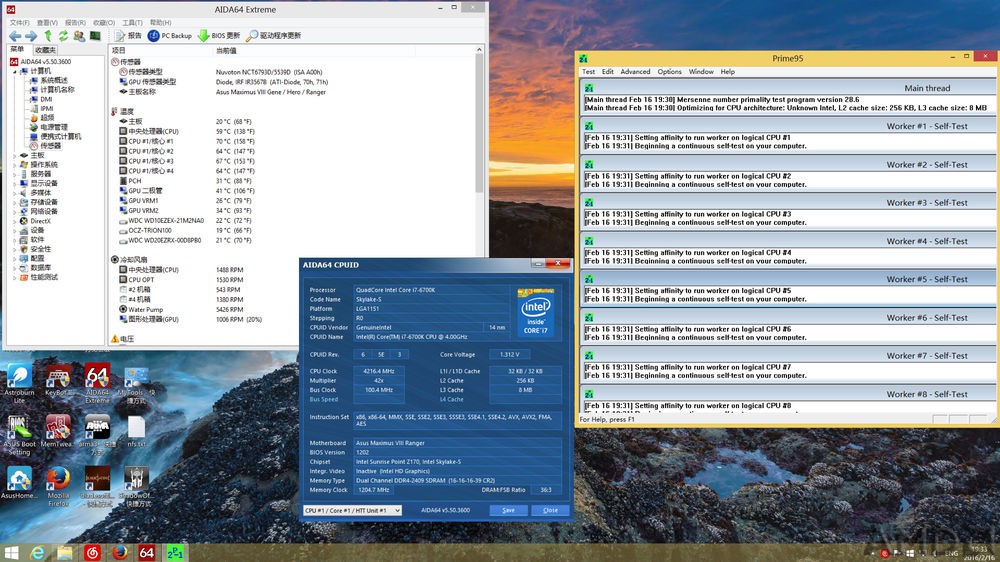
Task: Click 驱动程序更新 driver update toolbar button
Action: coord(274,36)
